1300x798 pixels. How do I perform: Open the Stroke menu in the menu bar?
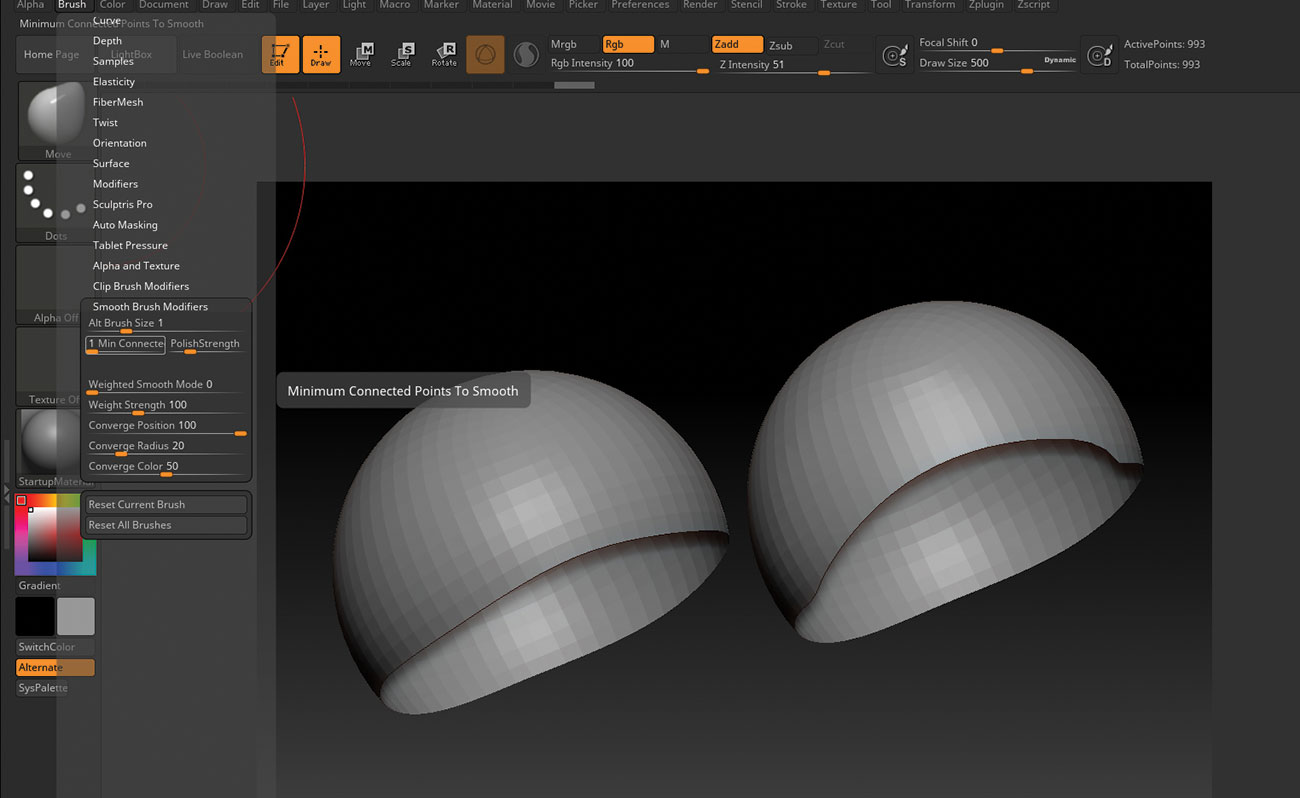point(791,5)
